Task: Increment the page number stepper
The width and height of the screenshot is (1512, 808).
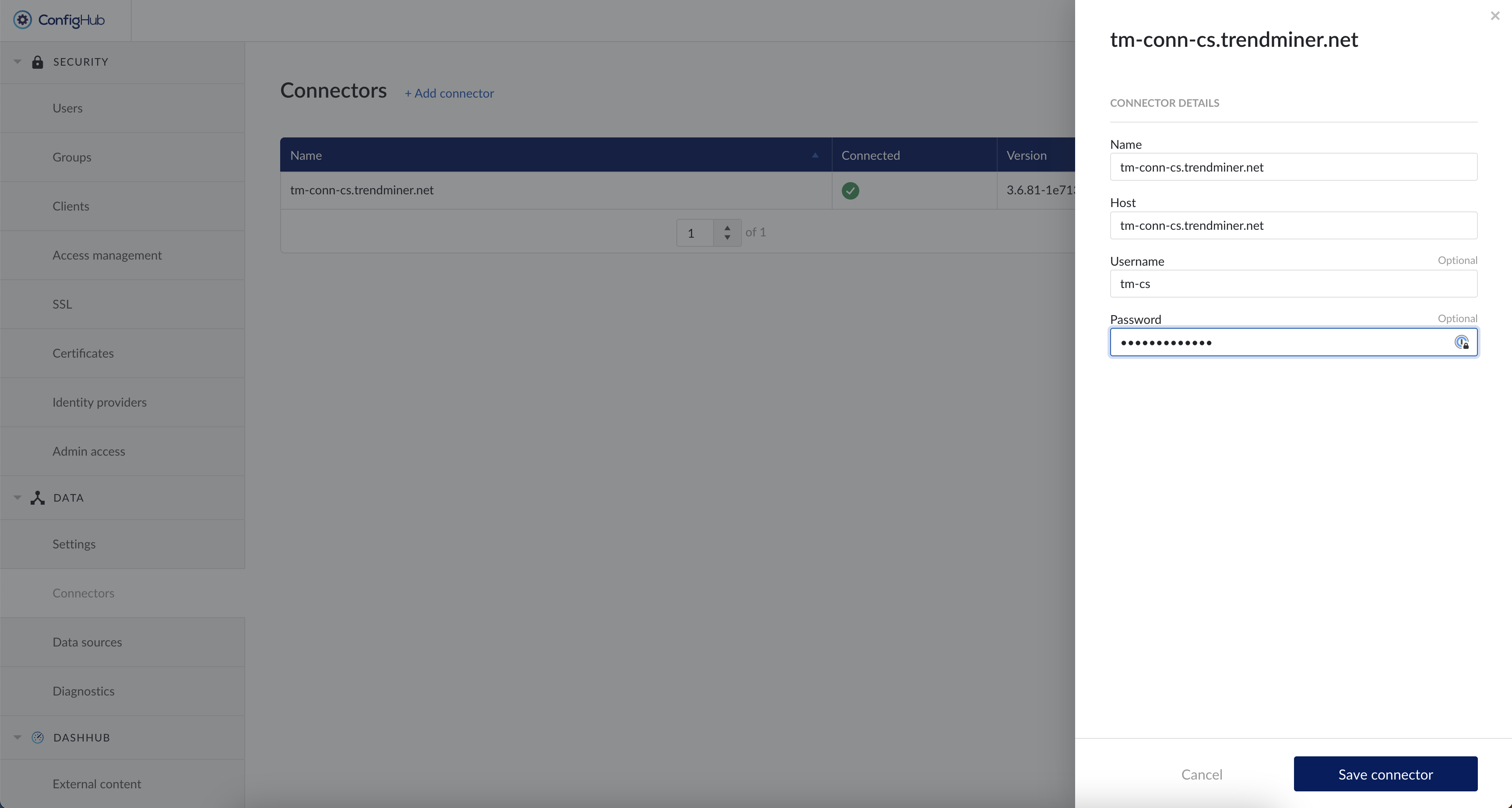Action: click(x=727, y=228)
